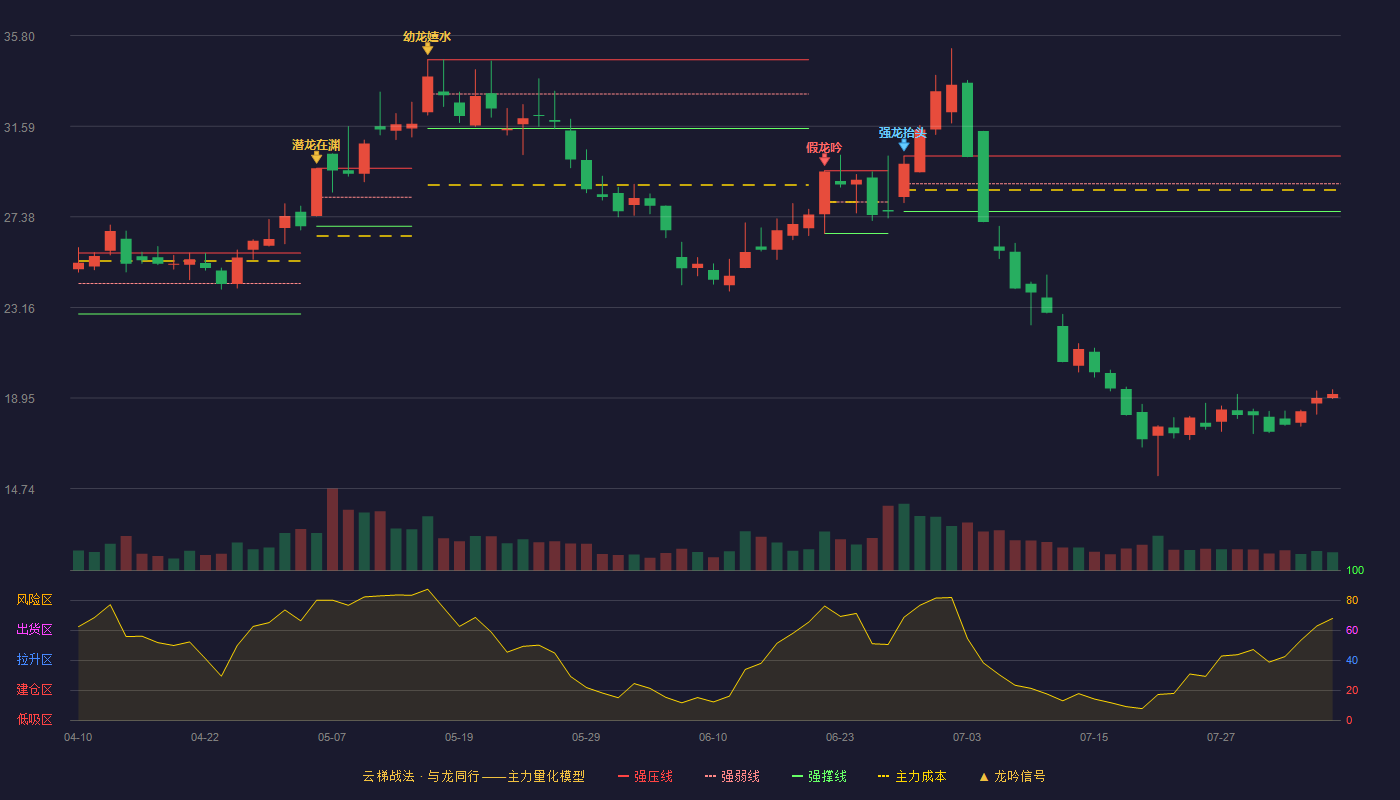Click the 40 indicator scale value
1400x800 pixels.
coord(1352,660)
